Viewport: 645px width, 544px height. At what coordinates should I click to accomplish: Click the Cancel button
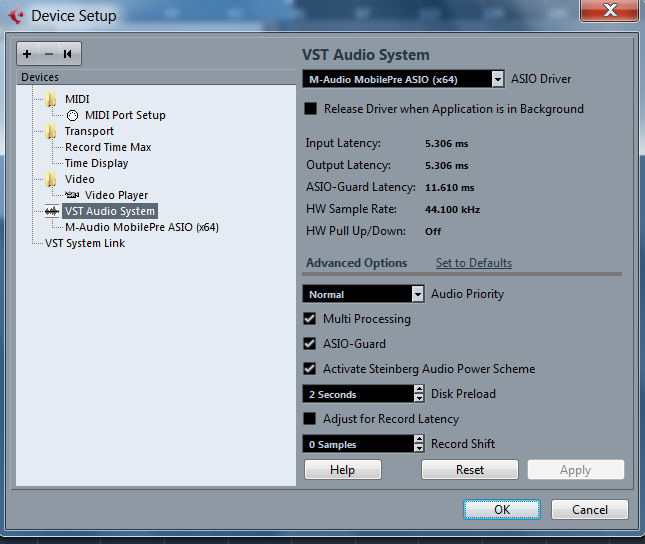tap(589, 509)
